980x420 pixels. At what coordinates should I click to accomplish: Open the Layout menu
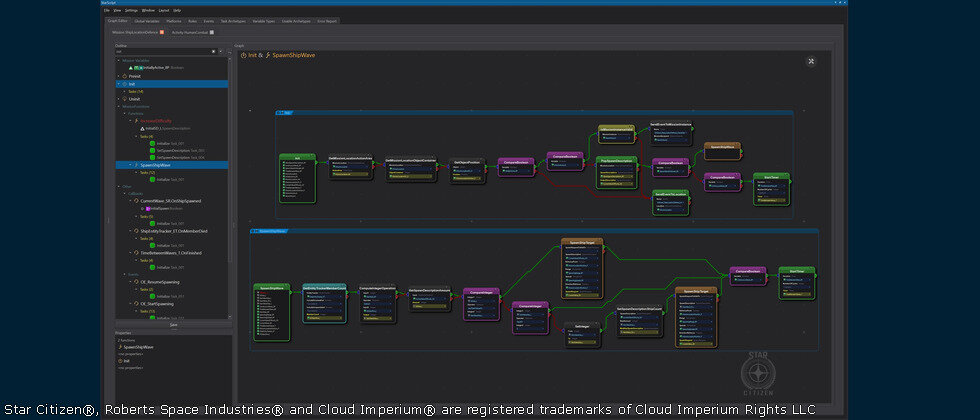click(x=164, y=11)
